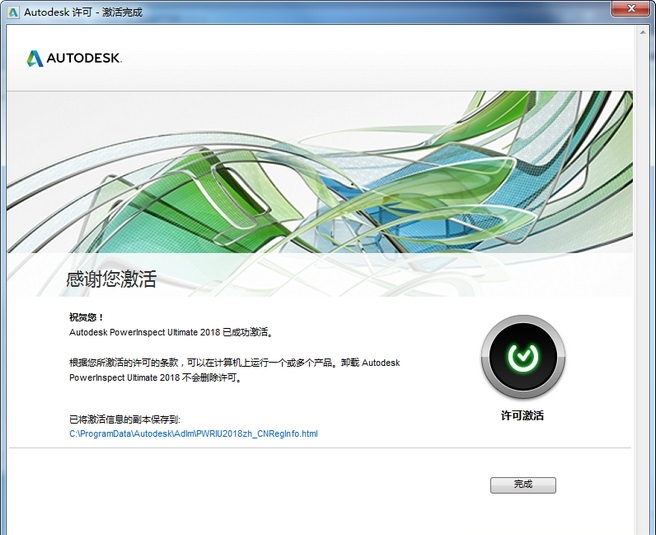The height and width of the screenshot is (535, 656).
Task: Click the 已将激活信息的副本保存到 text
Action: pyautogui.click(x=125, y=419)
